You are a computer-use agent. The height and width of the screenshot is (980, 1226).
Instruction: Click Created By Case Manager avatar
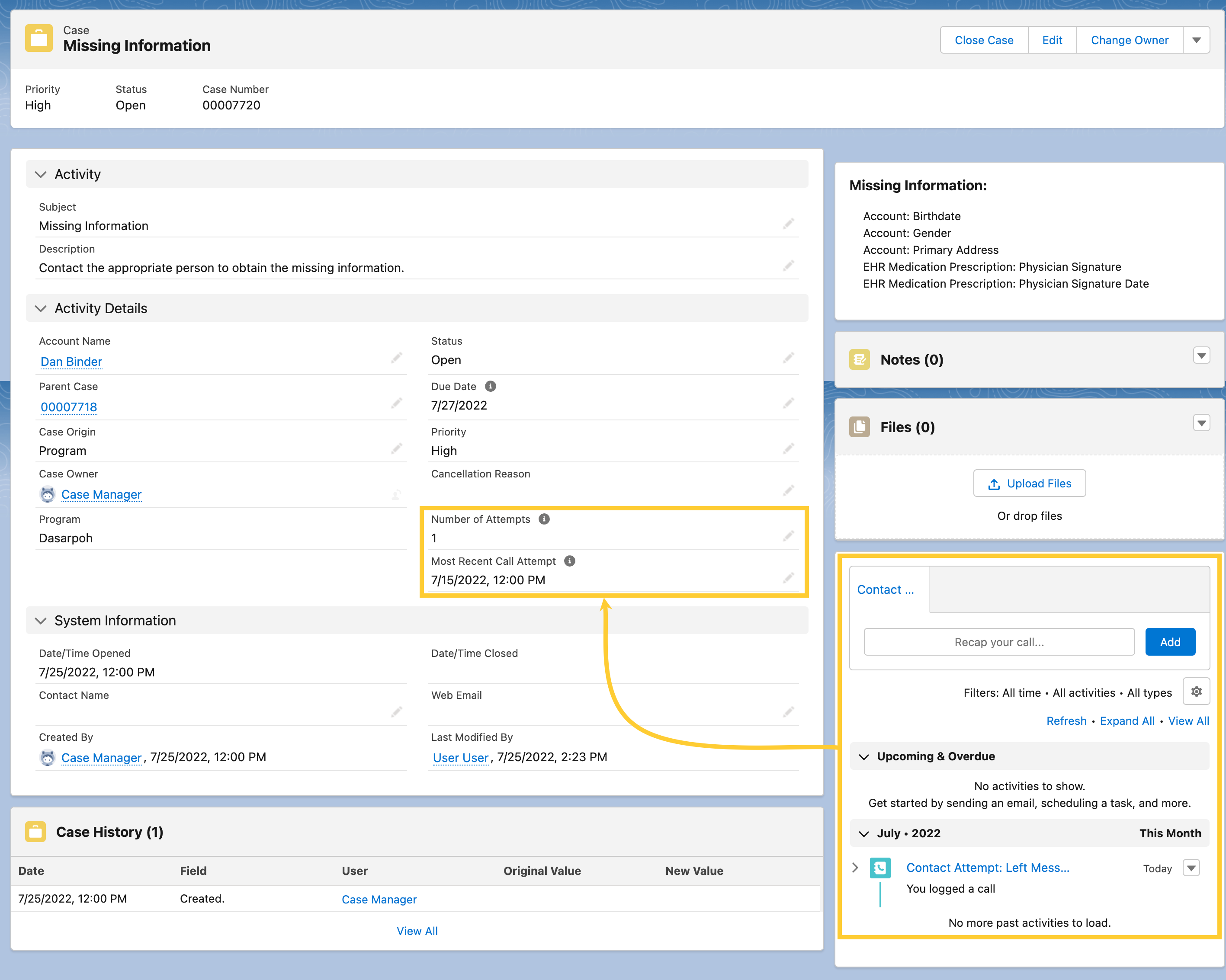coord(47,758)
